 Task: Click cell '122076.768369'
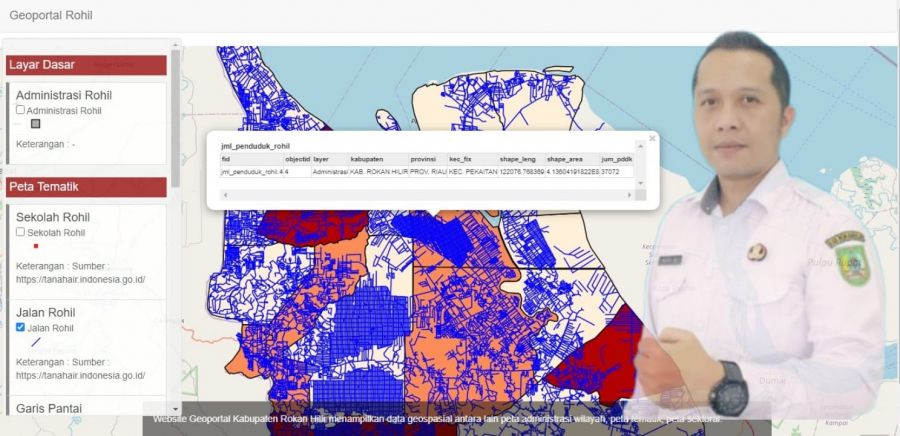(522, 172)
